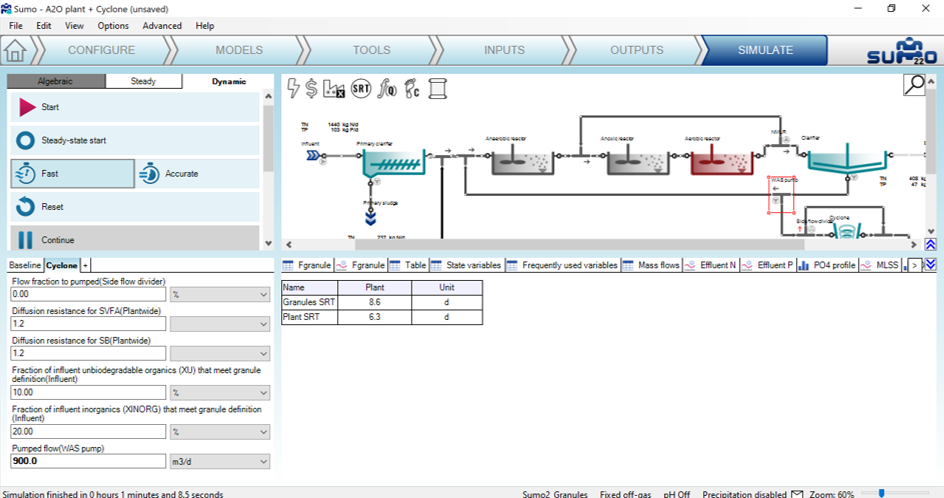Open unit dropdown for Flow fraction to pumped

pyautogui.click(x=220, y=295)
